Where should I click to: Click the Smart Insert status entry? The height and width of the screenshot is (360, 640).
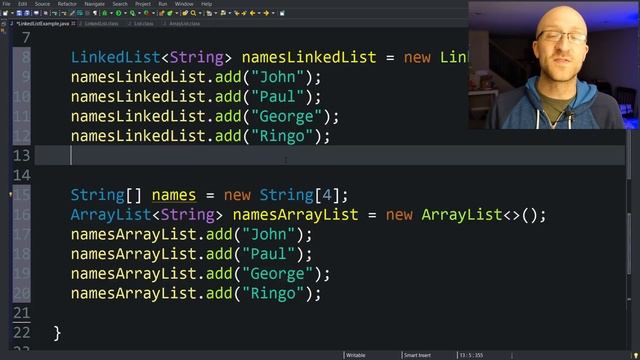(x=417, y=356)
